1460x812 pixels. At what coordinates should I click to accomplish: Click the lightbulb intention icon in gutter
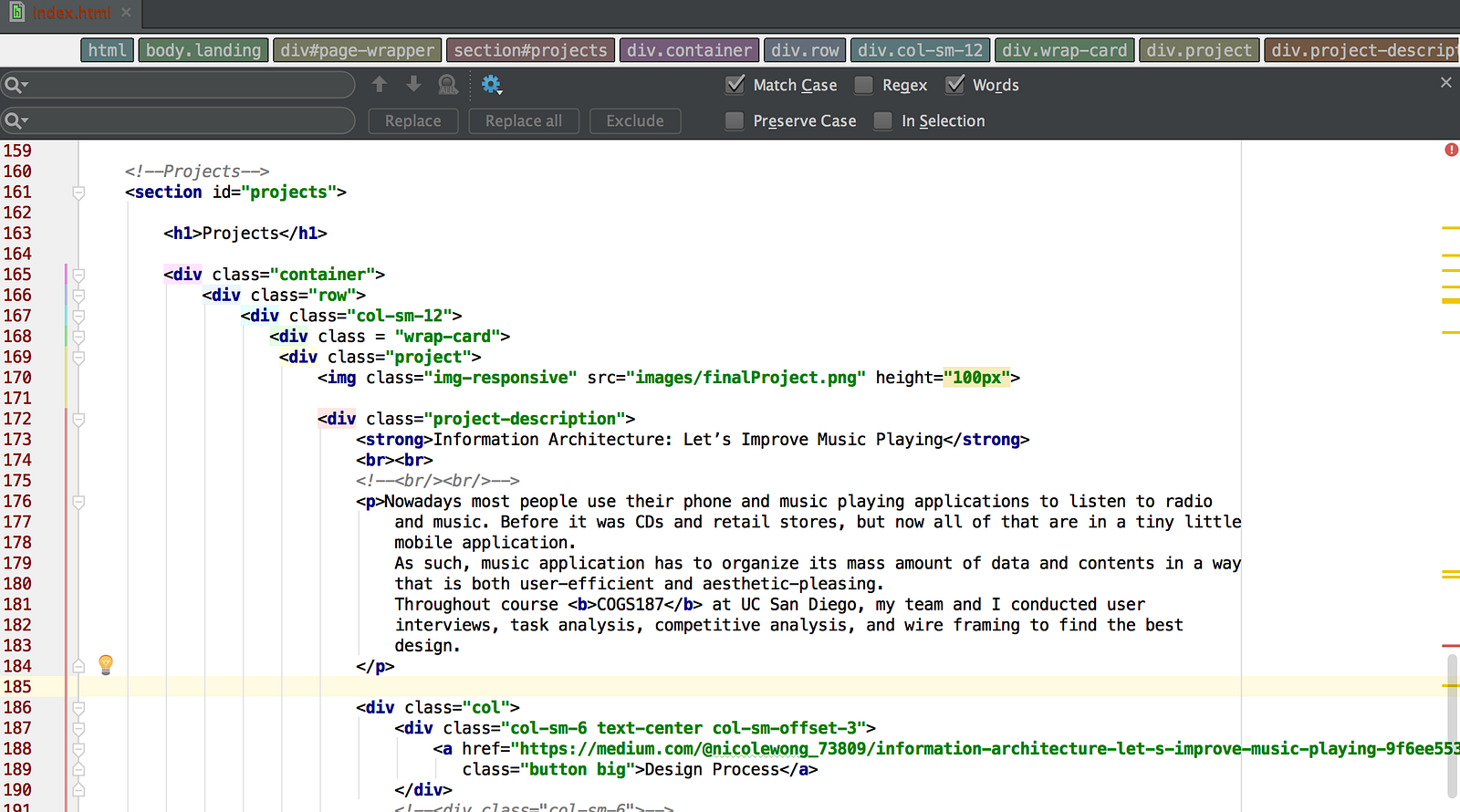click(x=106, y=664)
